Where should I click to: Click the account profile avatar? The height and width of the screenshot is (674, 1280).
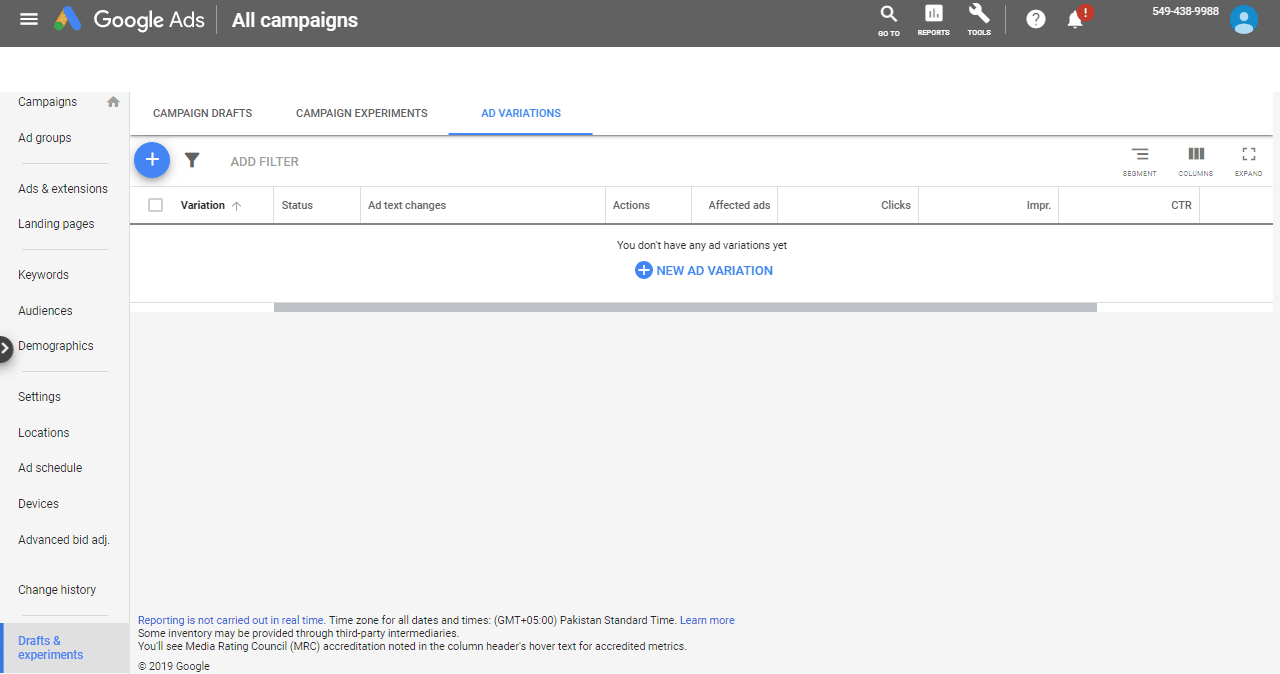coord(1243,20)
